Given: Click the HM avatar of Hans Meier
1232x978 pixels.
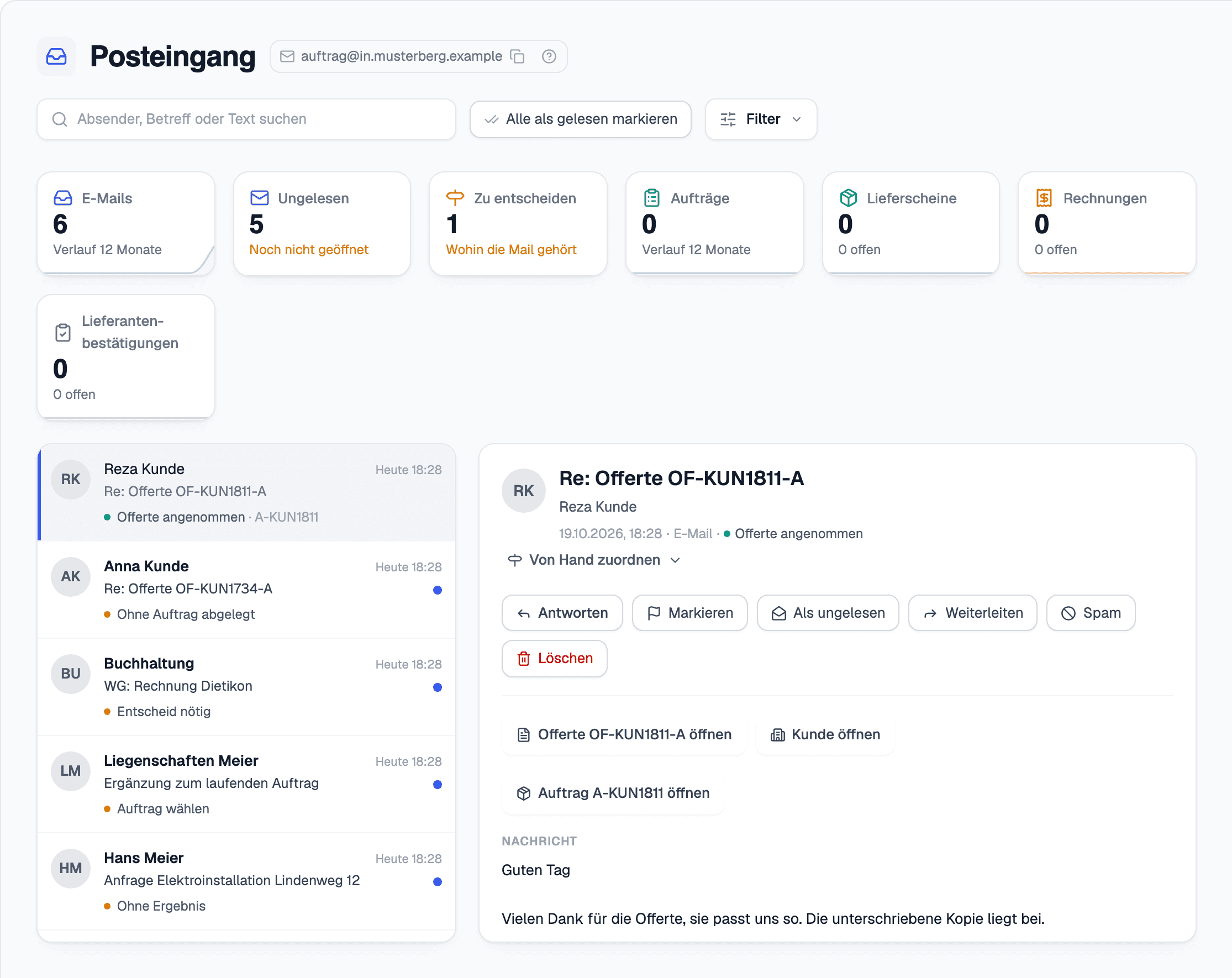Looking at the screenshot, I should click(71, 867).
